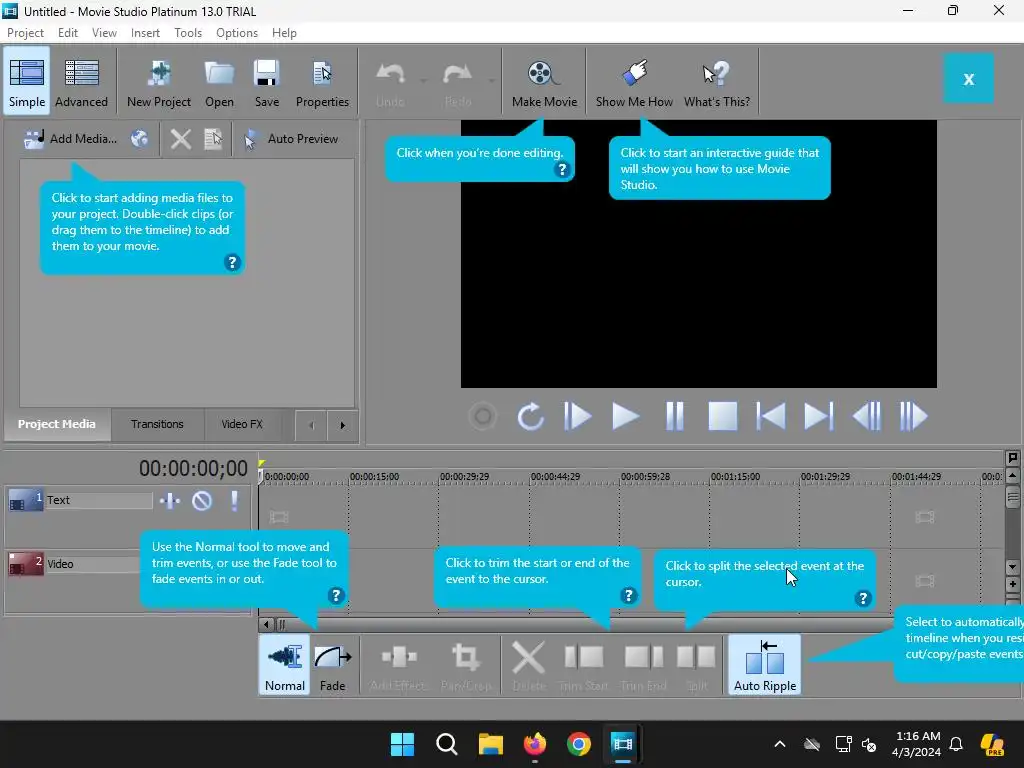Mute the Text track
Screen dimensions: 1024x768
[x=202, y=501]
